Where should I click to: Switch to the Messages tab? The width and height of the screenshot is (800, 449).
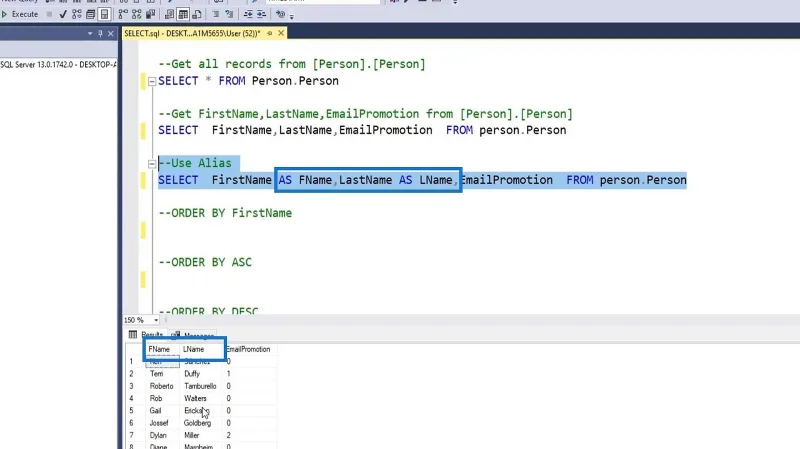193,335
